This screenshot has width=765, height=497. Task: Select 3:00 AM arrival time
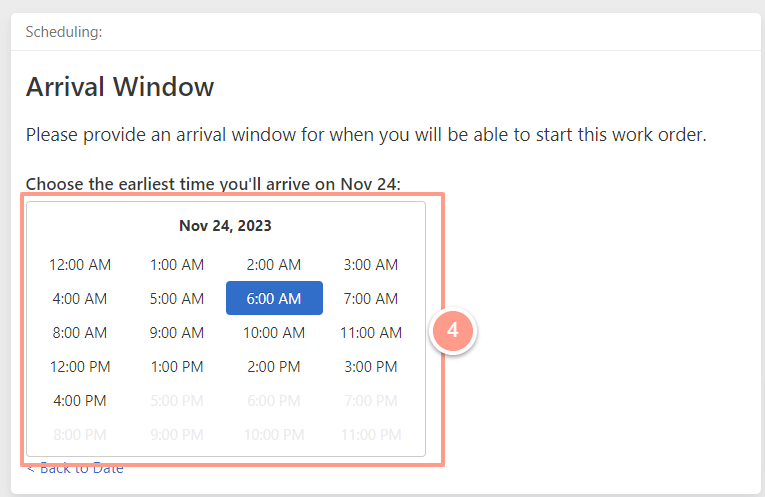pos(371,264)
